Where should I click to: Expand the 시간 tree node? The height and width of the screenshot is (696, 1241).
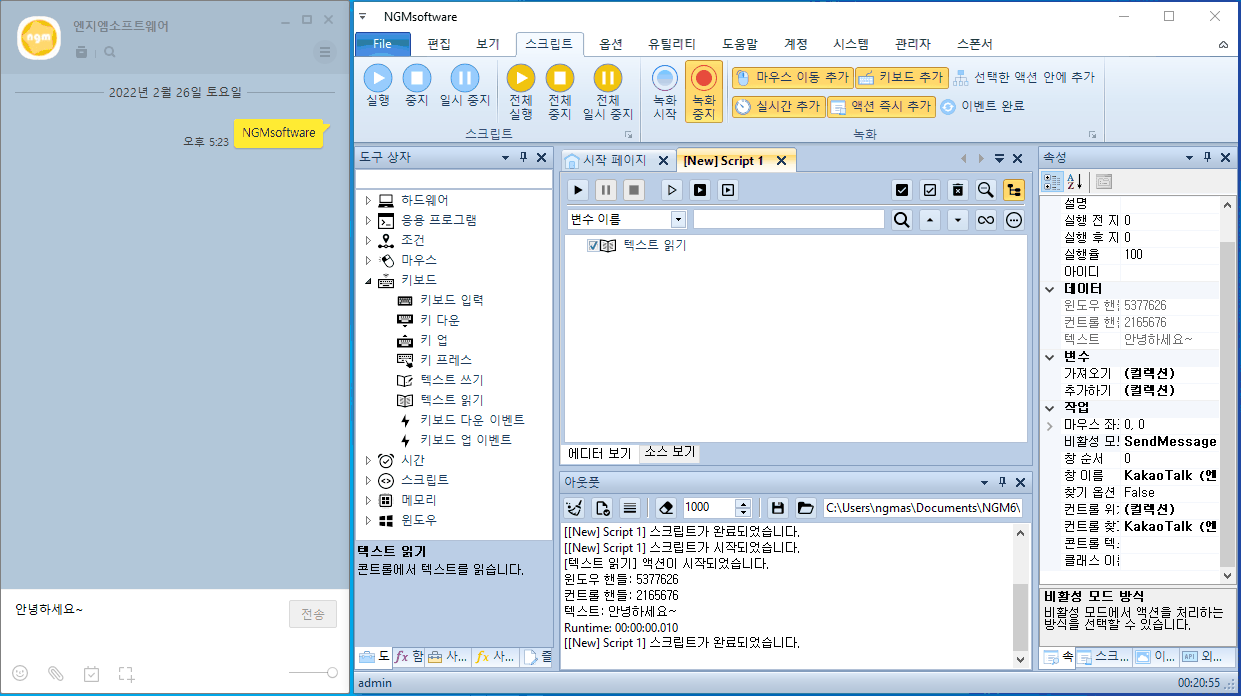[367, 460]
